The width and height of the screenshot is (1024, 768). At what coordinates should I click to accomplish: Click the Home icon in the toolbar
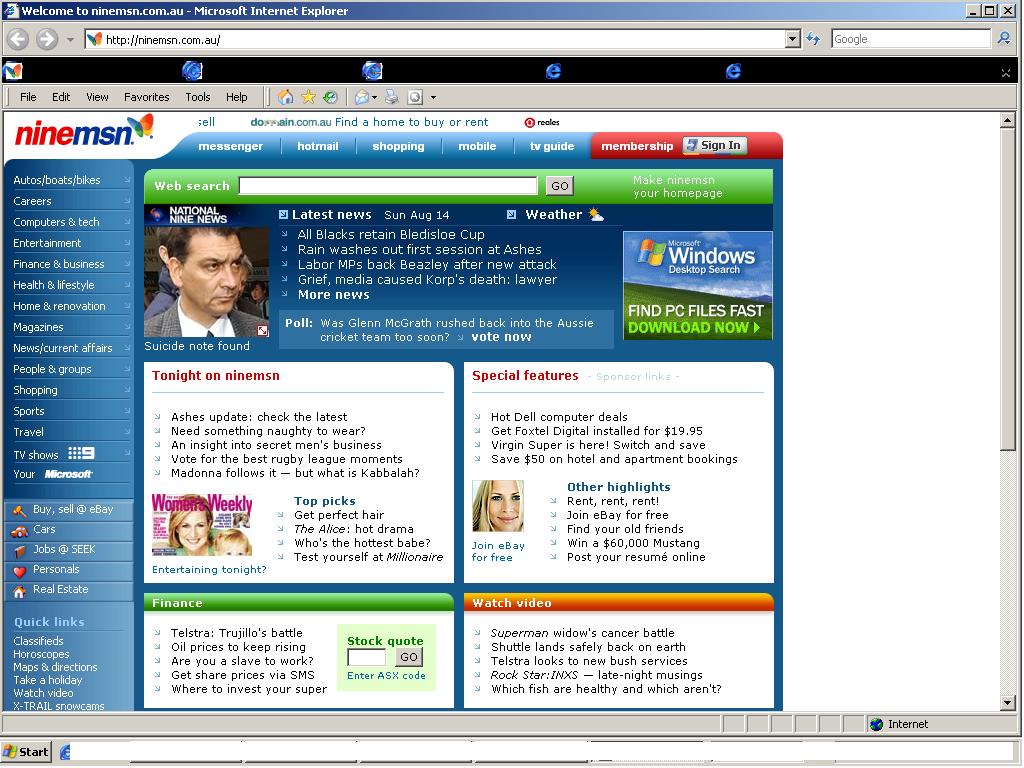285,97
